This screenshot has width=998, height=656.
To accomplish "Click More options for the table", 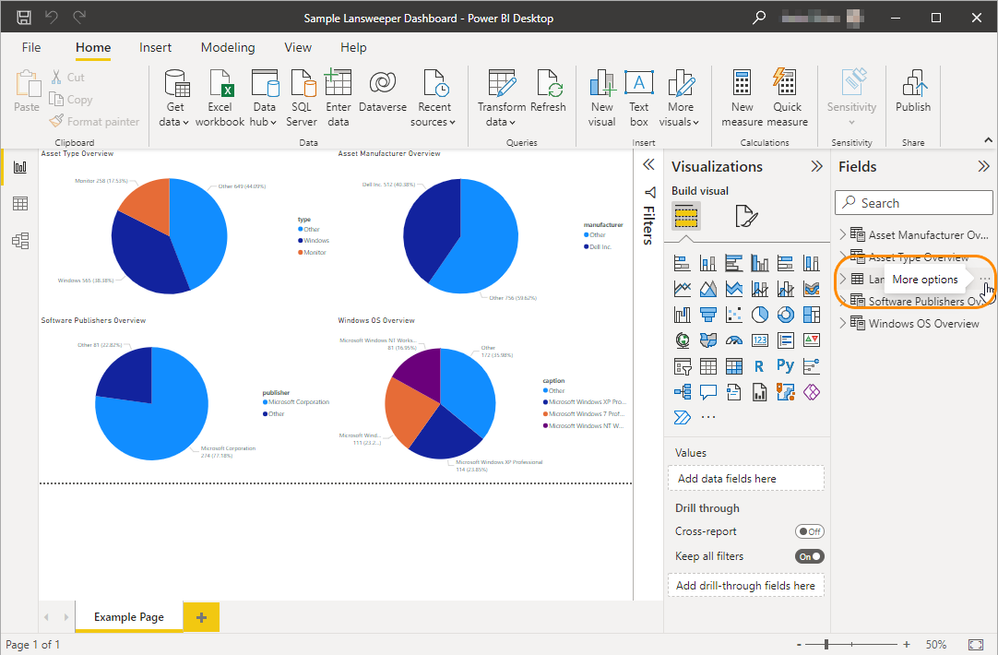I will pyautogui.click(x=984, y=280).
